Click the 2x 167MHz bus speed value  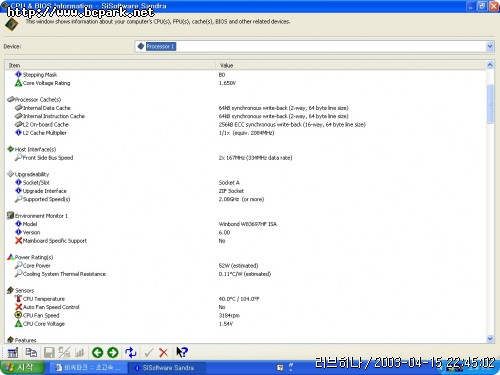click(x=255, y=157)
